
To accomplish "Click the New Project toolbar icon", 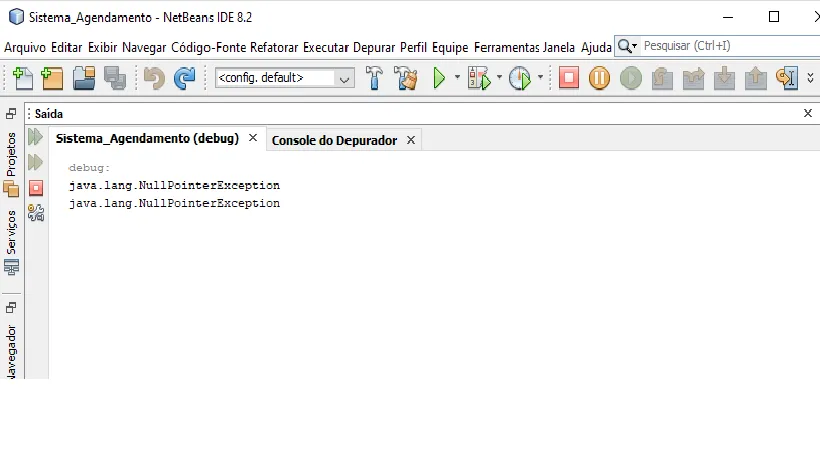I will 52,78.
